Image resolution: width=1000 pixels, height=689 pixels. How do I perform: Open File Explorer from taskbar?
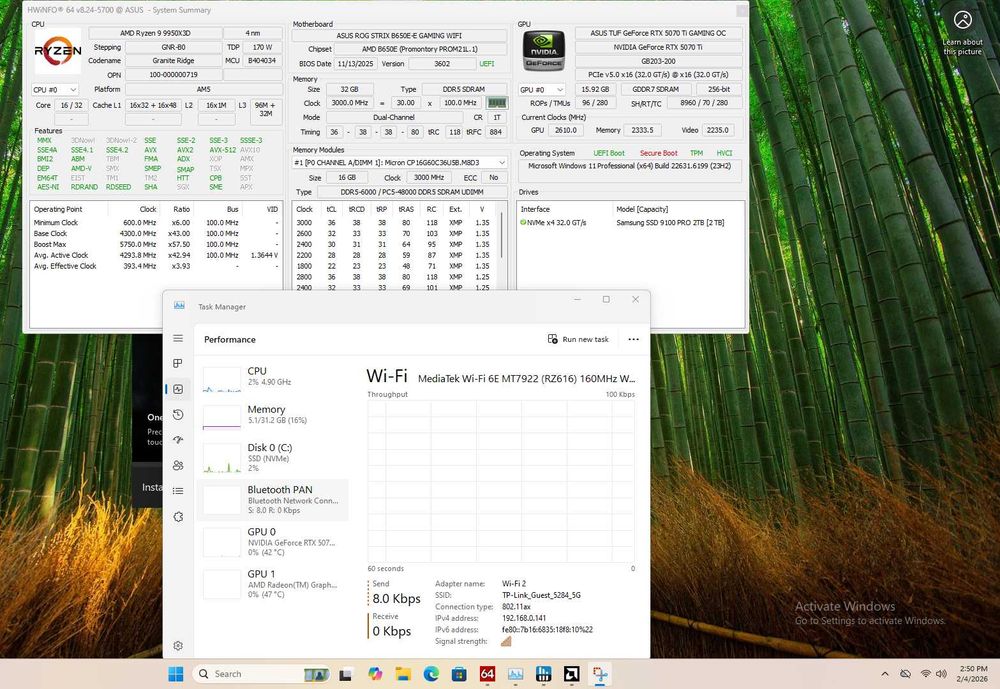click(x=402, y=674)
